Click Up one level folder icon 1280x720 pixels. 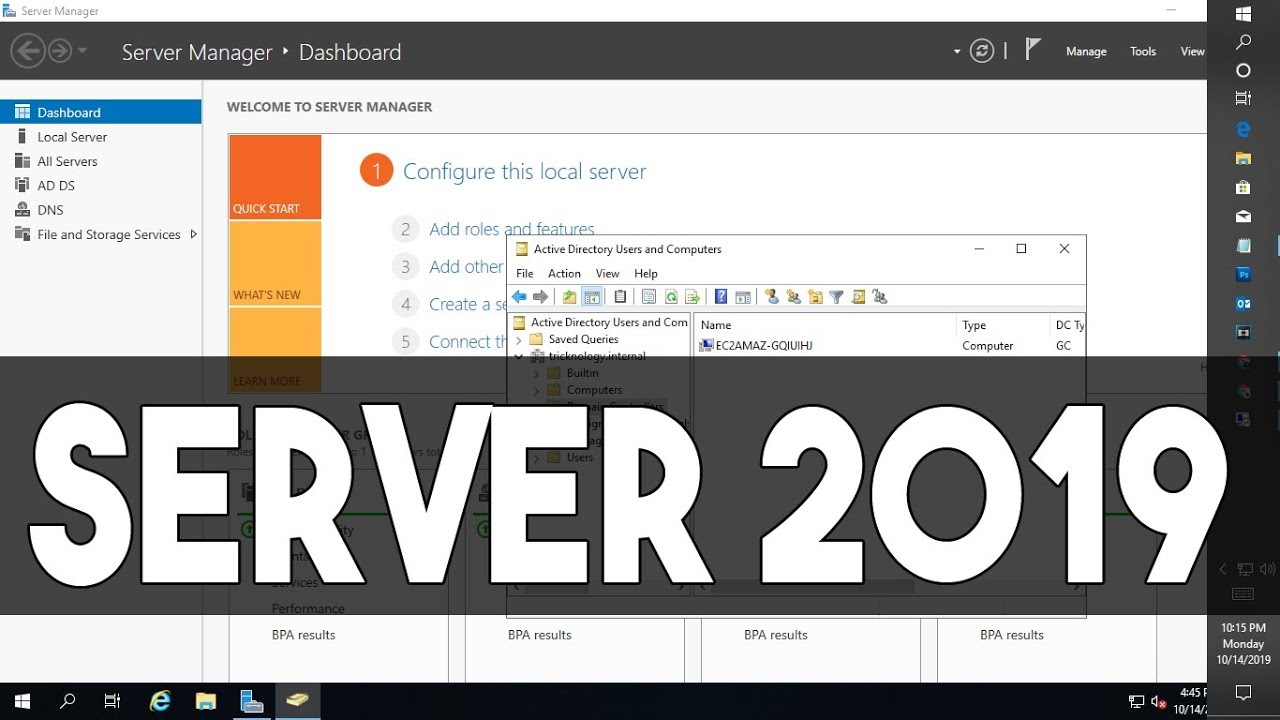coord(570,297)
